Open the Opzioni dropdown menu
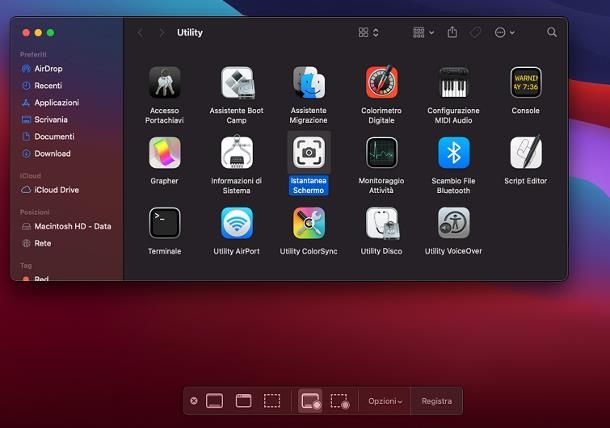 tap(385, 401)
